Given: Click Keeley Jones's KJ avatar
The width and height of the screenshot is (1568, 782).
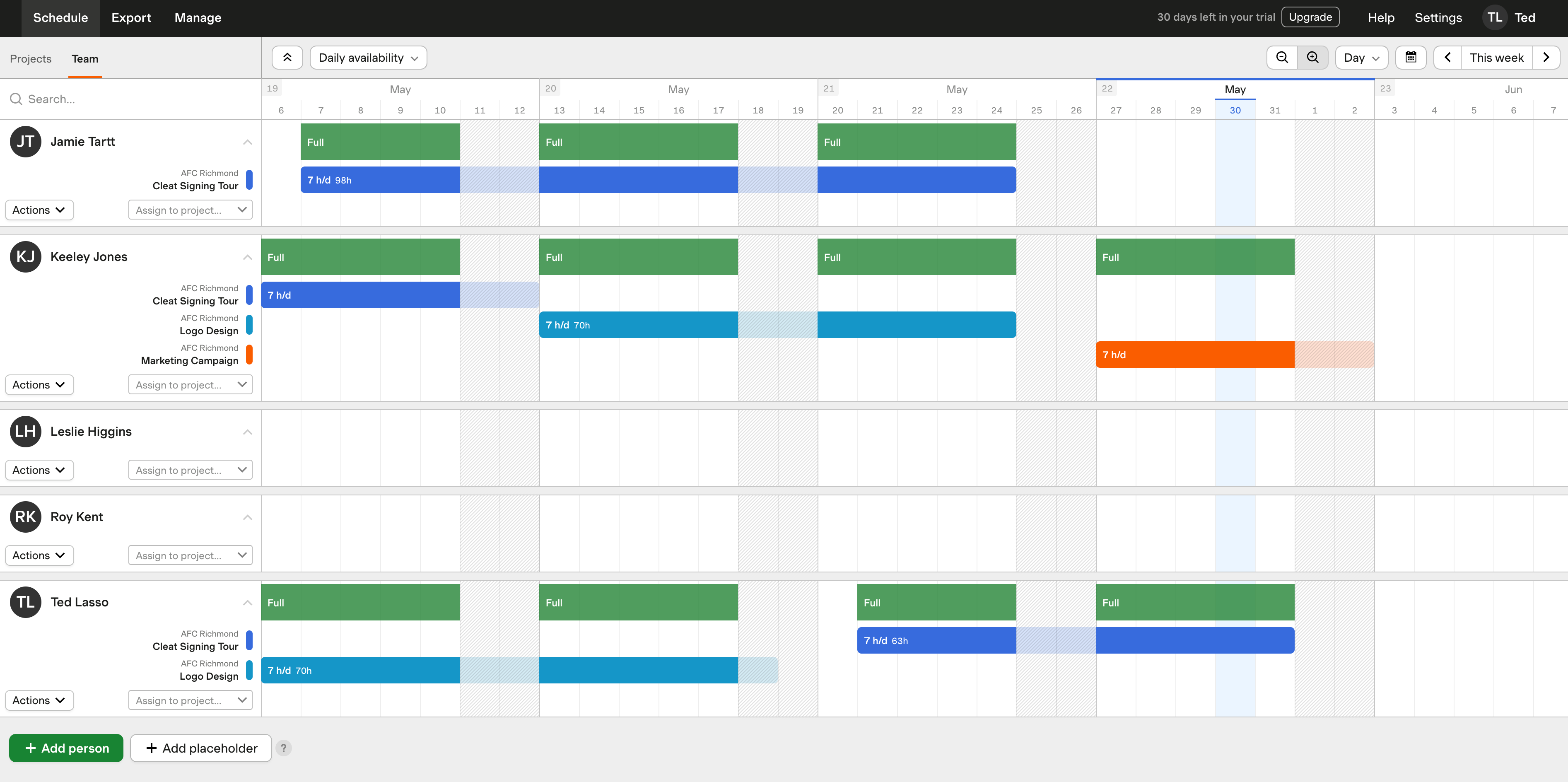Looking at the screenshot, I should pos(26,257).
